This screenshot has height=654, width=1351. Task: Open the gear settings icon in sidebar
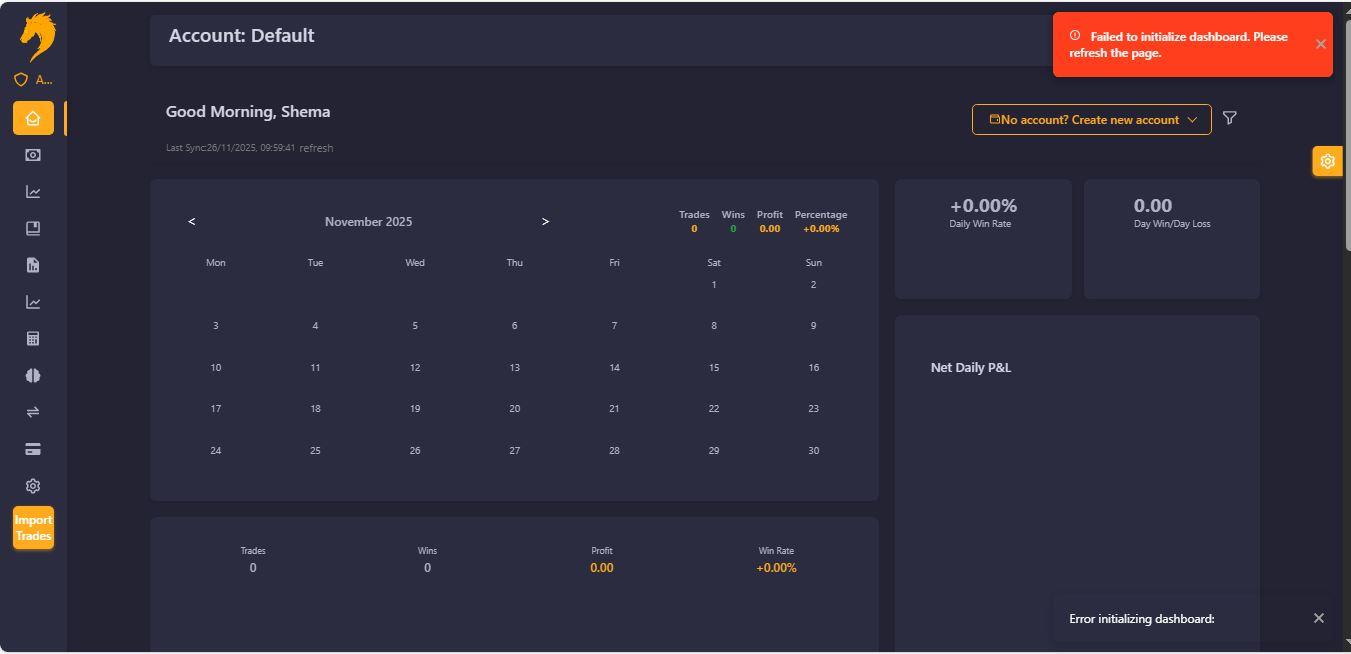click(x=33, y=486)
